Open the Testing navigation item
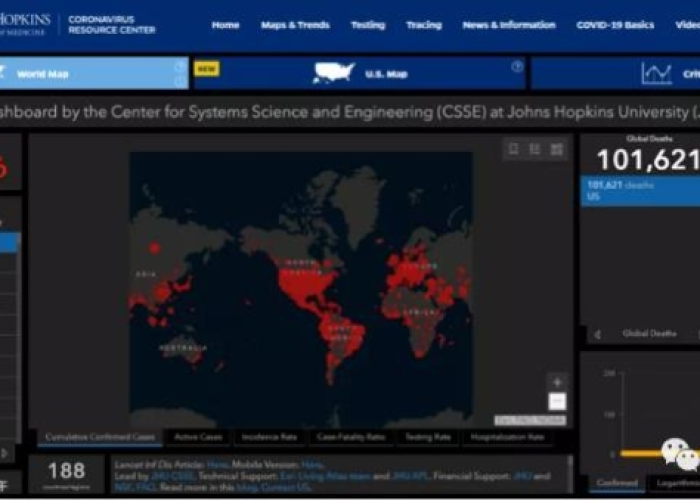The image size is (700, 500). [368, 25]
